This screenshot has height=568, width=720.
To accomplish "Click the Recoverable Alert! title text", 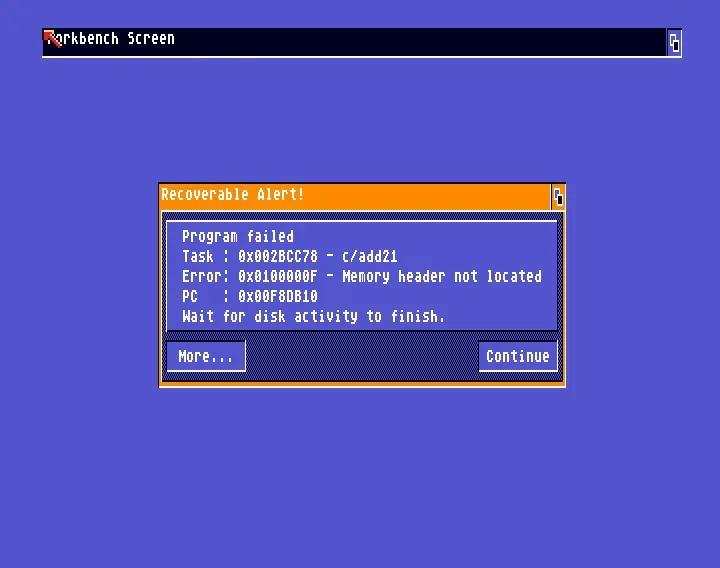I will click(x=232, y=194).
